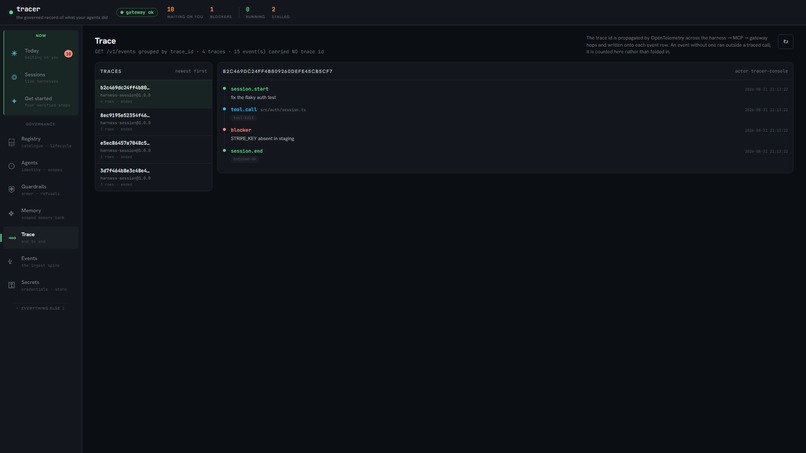Open the Events section
Image resolution: width=806 pixels, height=453 pixels.
pyautogui.click(x=41, y=262)
